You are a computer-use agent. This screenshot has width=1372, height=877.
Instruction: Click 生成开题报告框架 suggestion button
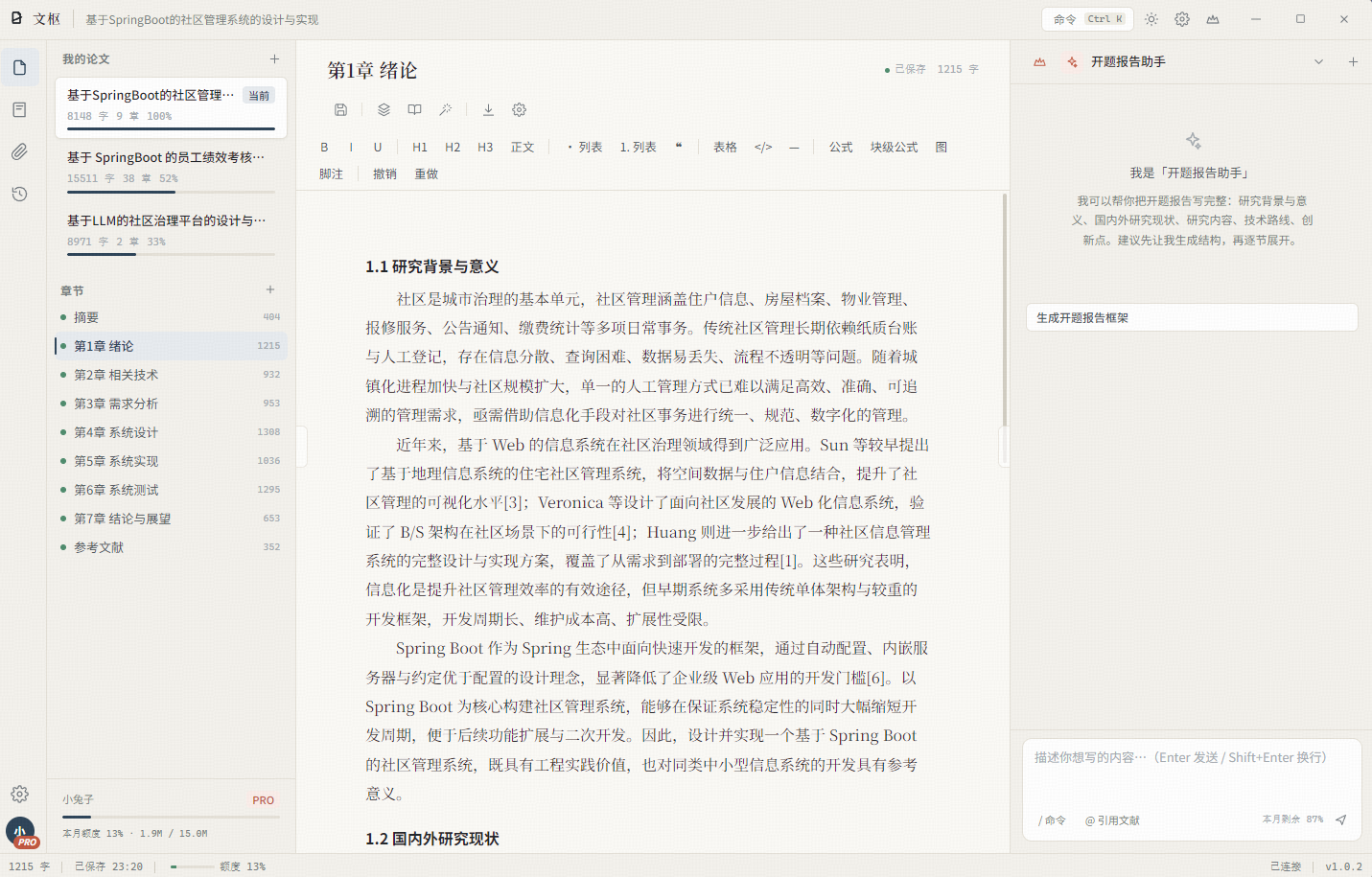(1192, 317)
